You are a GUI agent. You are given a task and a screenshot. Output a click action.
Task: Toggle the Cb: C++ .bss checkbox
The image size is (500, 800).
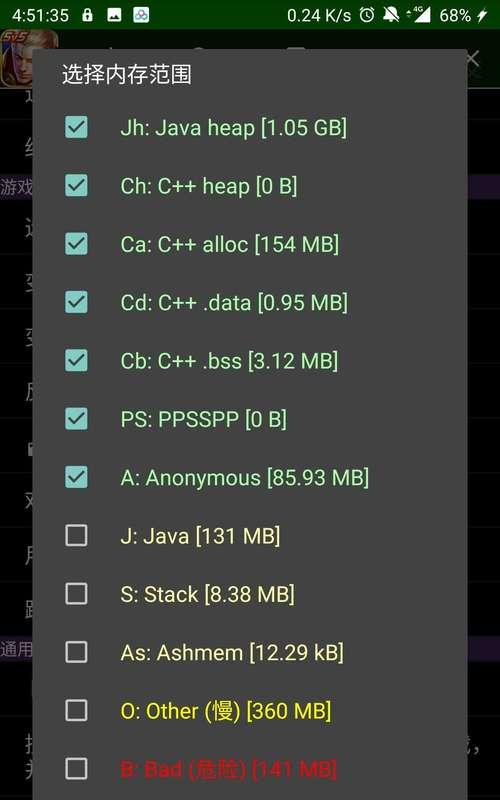(76, 360)
